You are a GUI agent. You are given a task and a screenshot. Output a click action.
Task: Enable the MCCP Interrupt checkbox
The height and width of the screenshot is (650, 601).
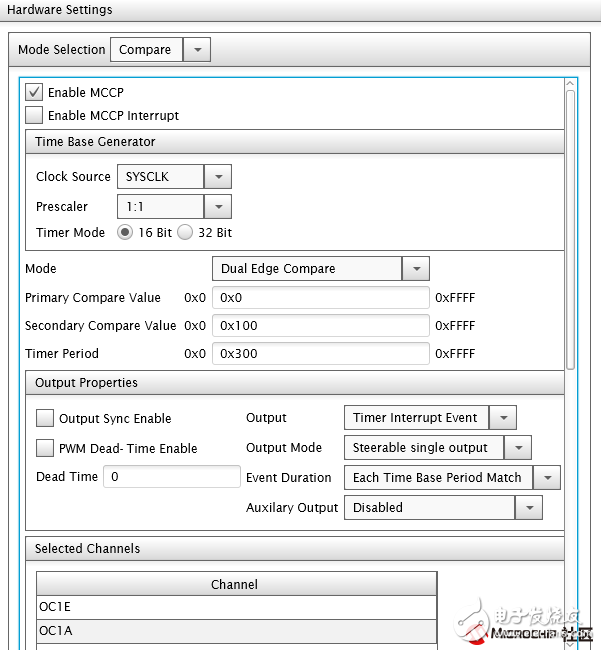point(34,115)
